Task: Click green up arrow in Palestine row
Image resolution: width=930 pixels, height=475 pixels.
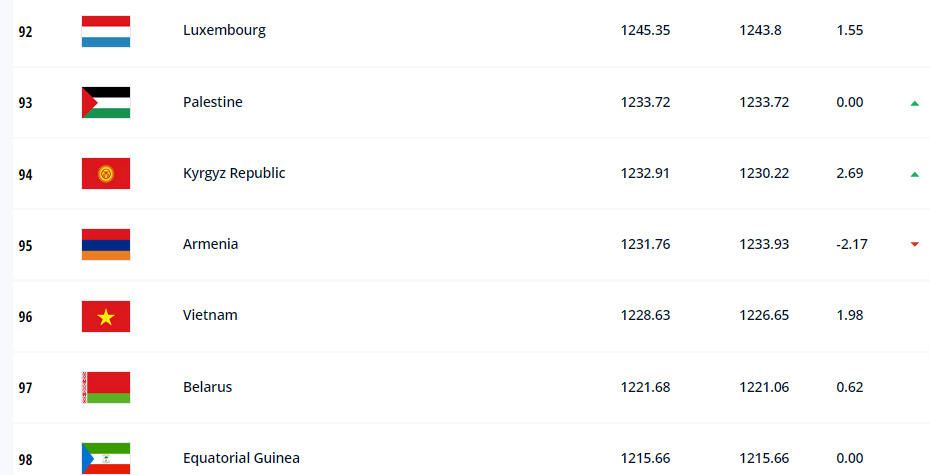Action: (x=914, y=103)
